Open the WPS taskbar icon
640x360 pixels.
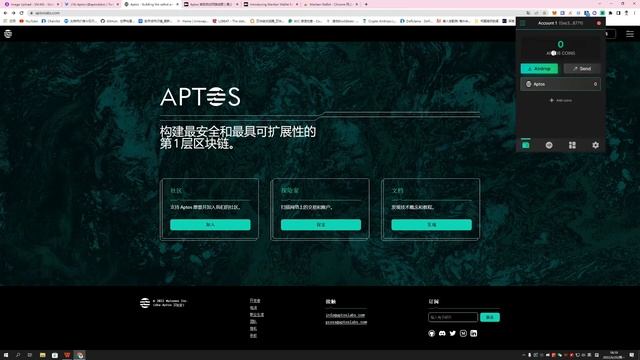click(x=67, y=355)
